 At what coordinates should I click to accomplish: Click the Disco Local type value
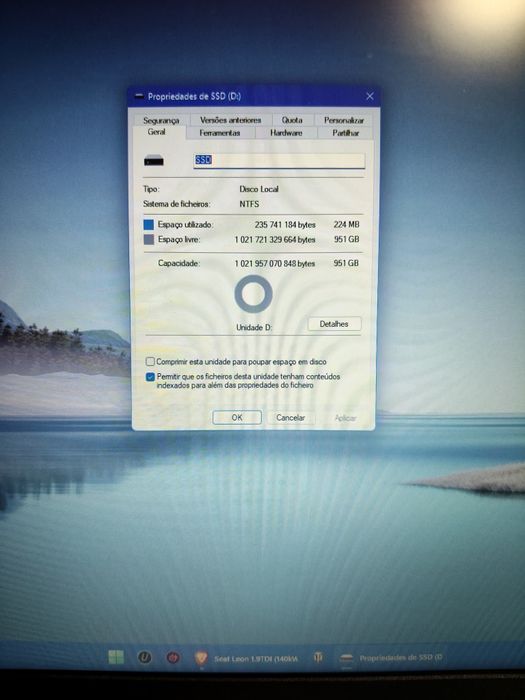click(x=259, y=189)
